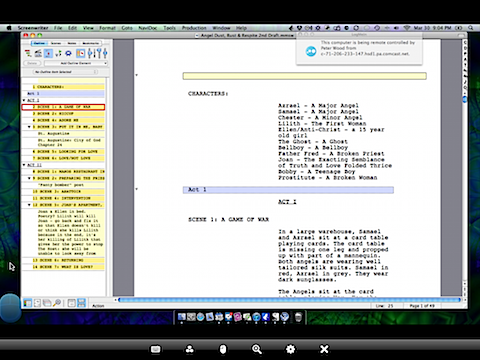Open the Apple menu
This screenshot has width=480, height=360.
(9, 28)
